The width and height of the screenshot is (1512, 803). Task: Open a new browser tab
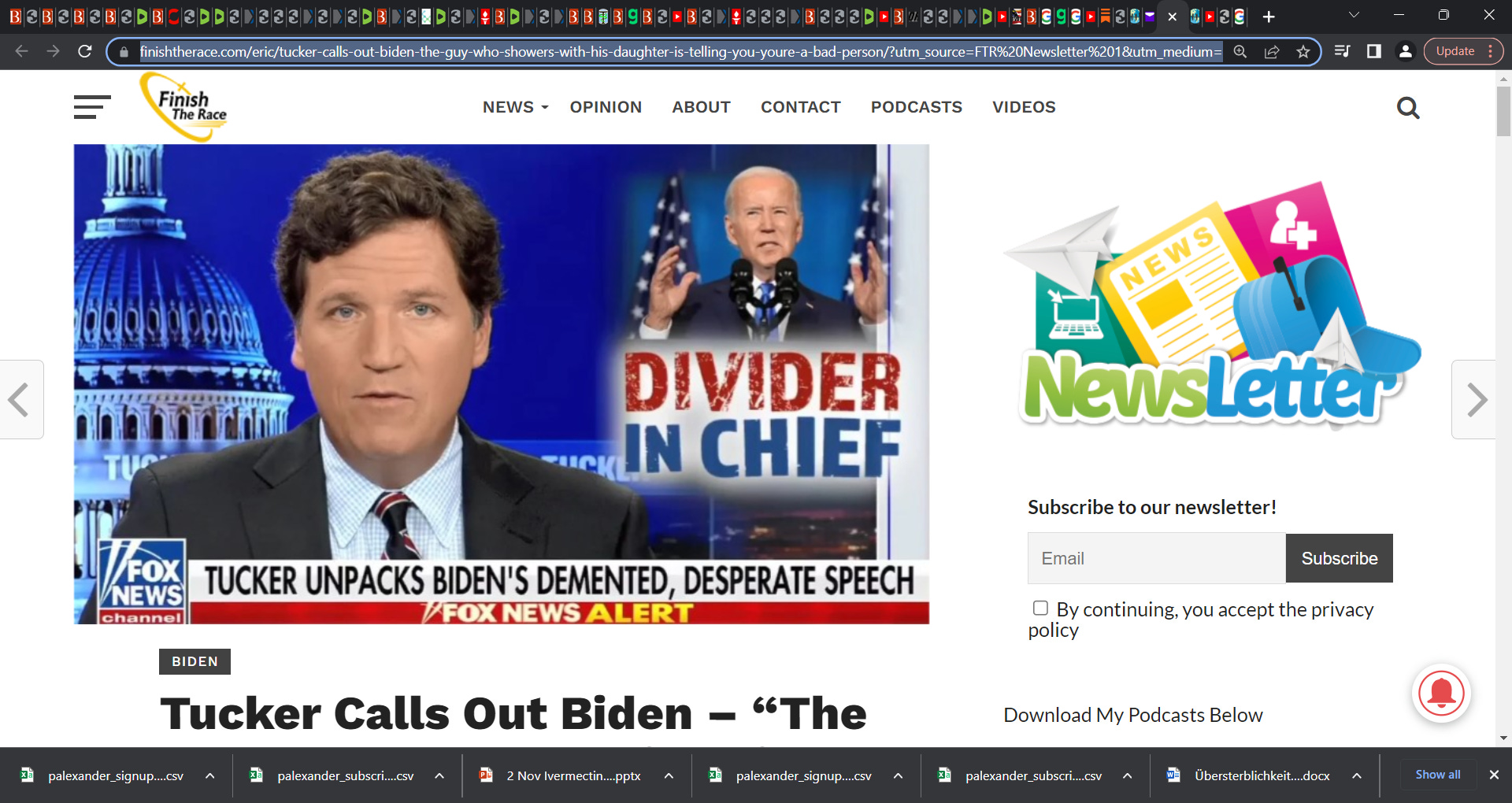[1269, 17]
